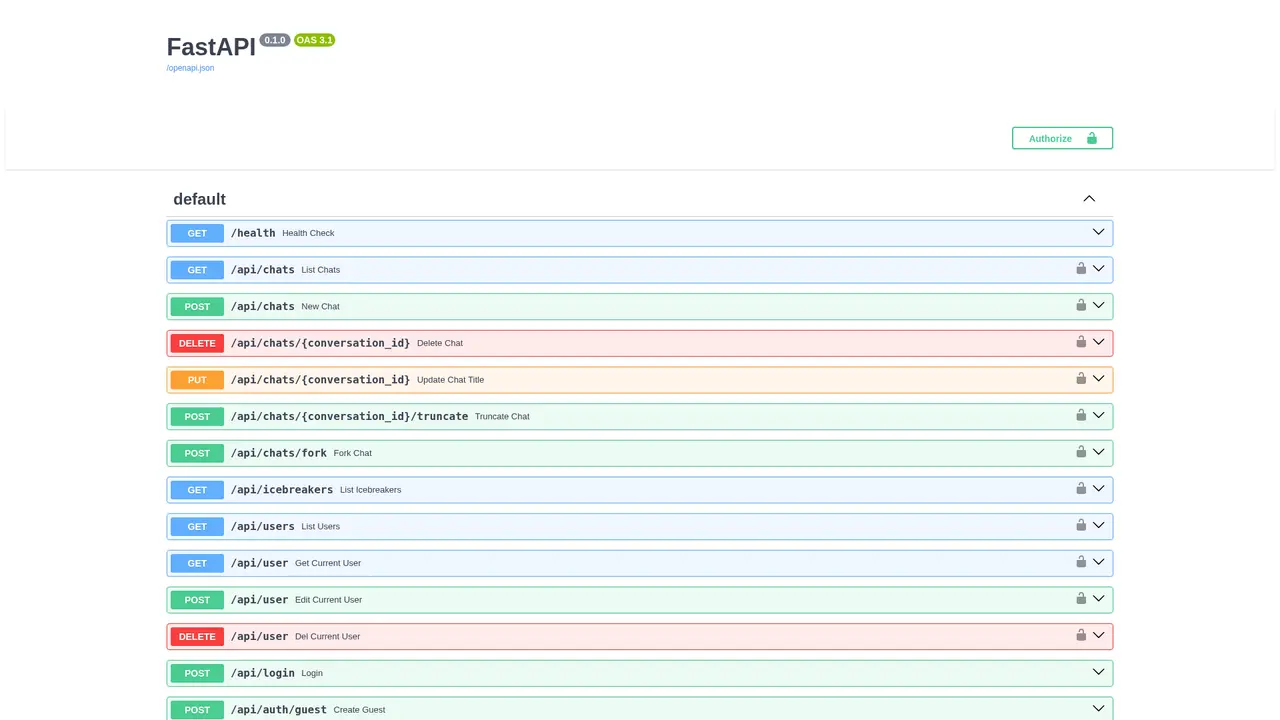1280x720 pixels.
Task: Expand the Truncate Chat endpoint chevron
Action: [x=1098, y=415]
